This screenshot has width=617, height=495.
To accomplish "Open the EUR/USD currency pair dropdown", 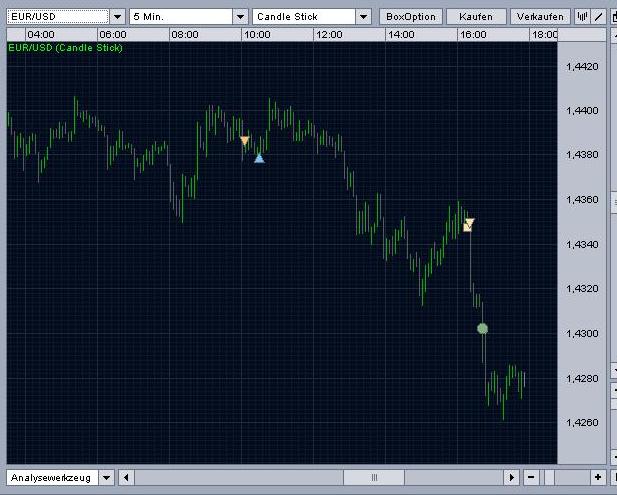I will tap(117, 17).
